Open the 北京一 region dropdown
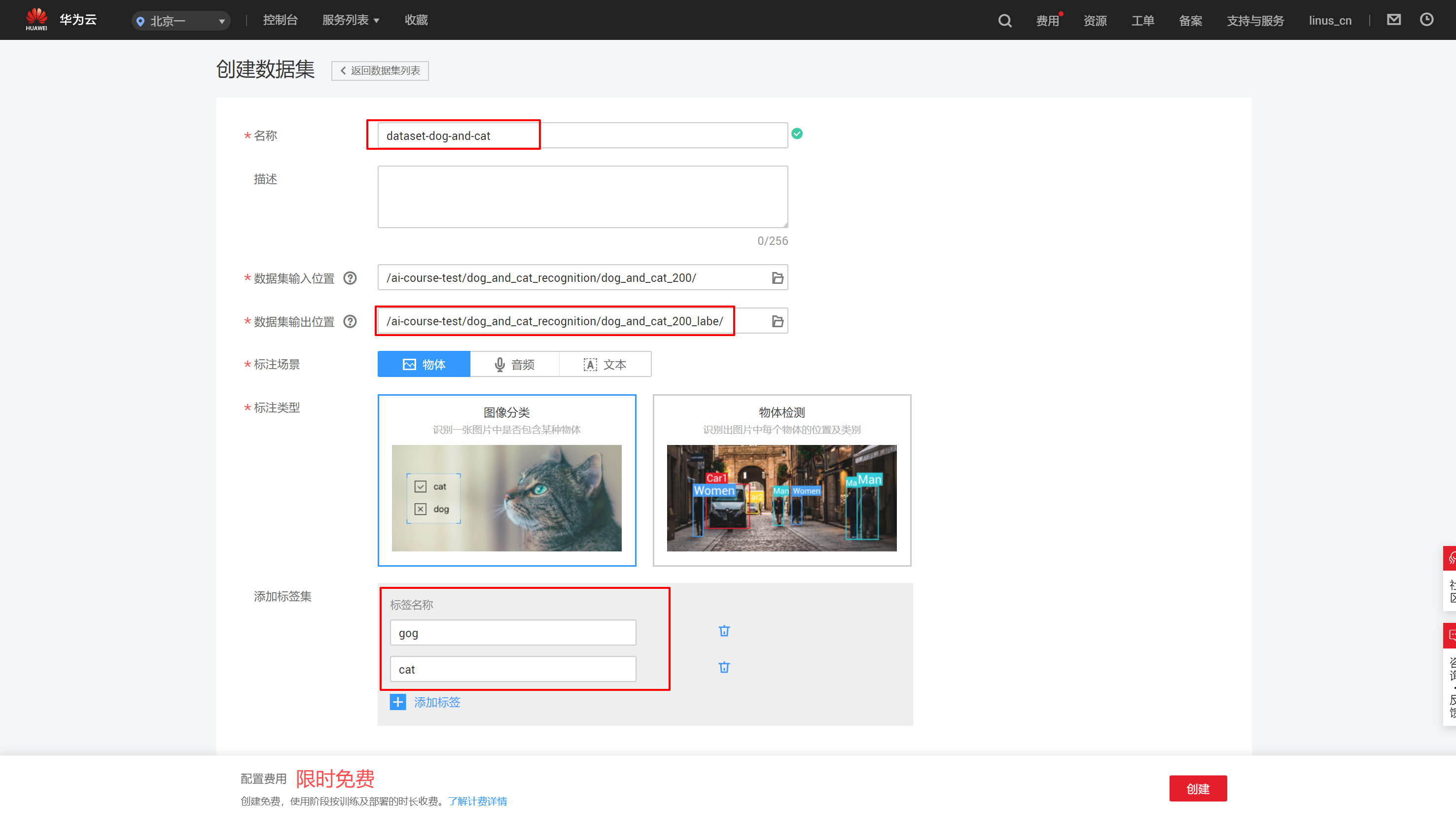The width and height of the screenshot is (1456, 819). tap(181, 21)
